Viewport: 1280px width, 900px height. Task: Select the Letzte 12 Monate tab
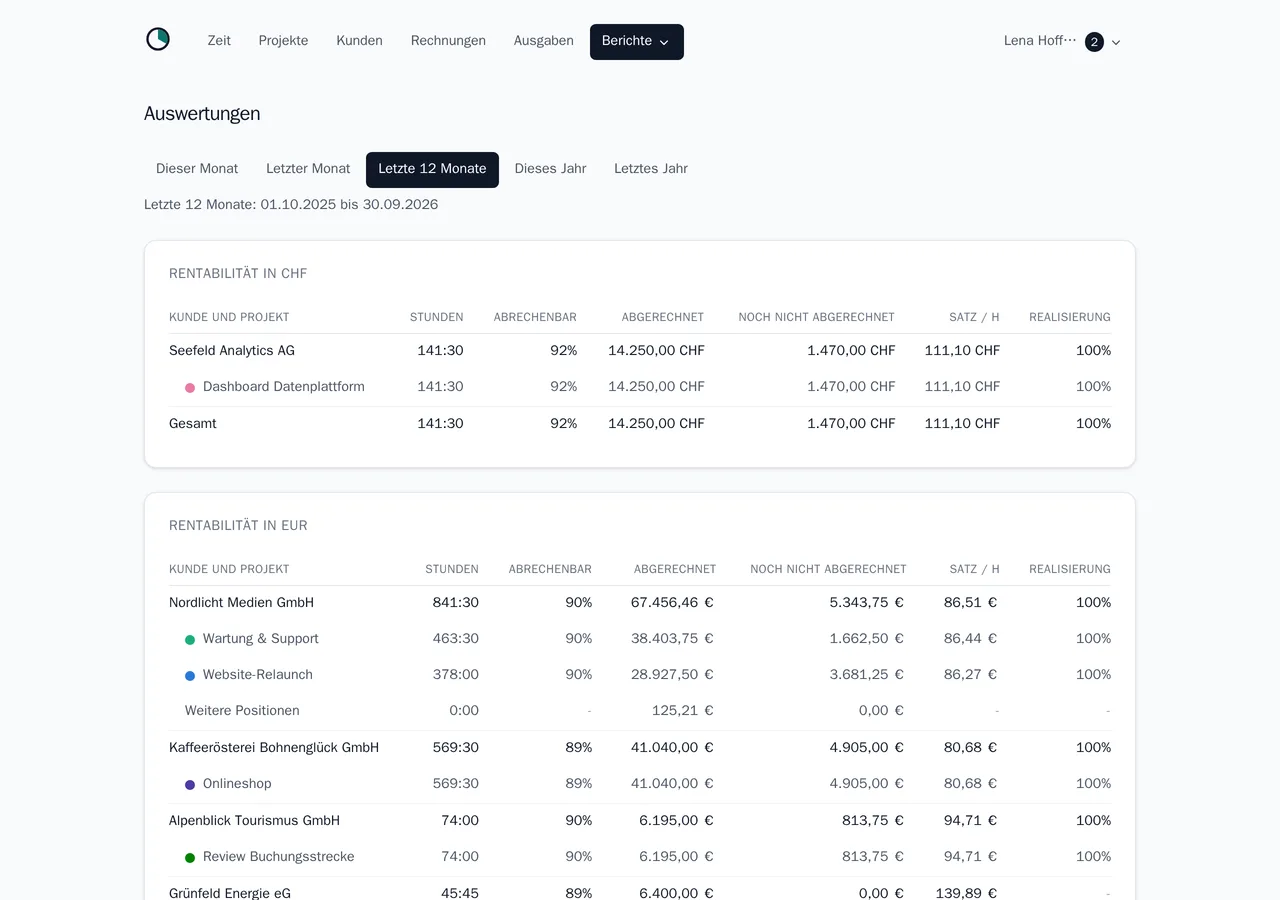[432, 170]
